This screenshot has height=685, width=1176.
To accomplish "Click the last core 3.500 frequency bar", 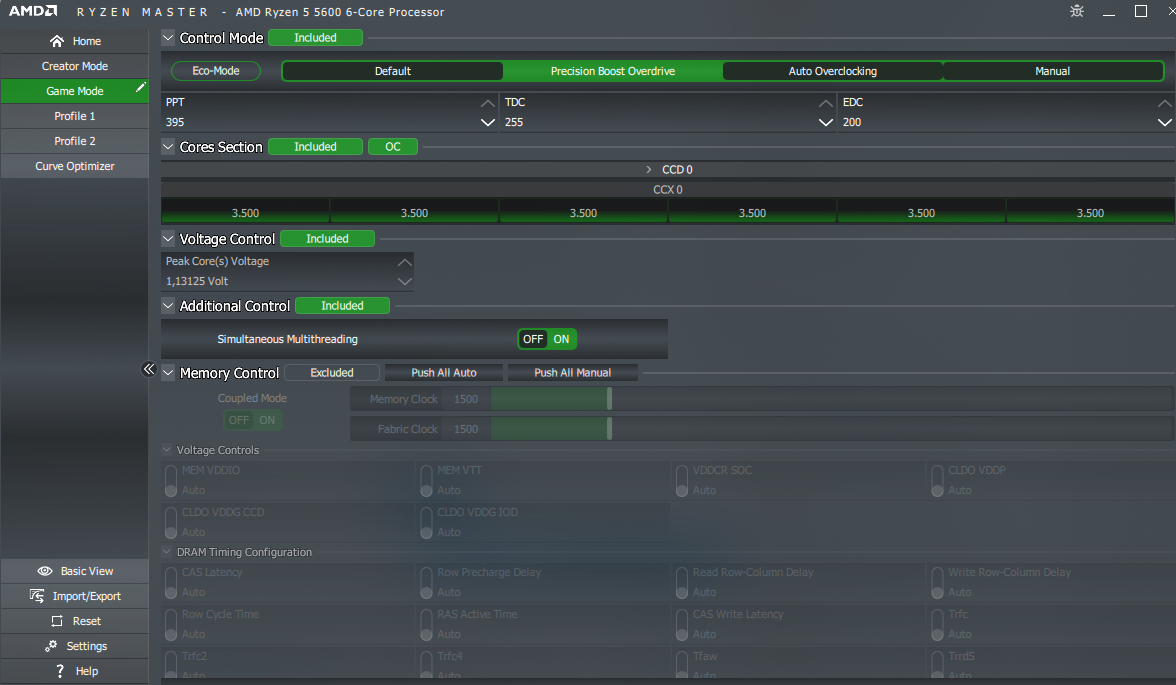I will point(1090,211).
